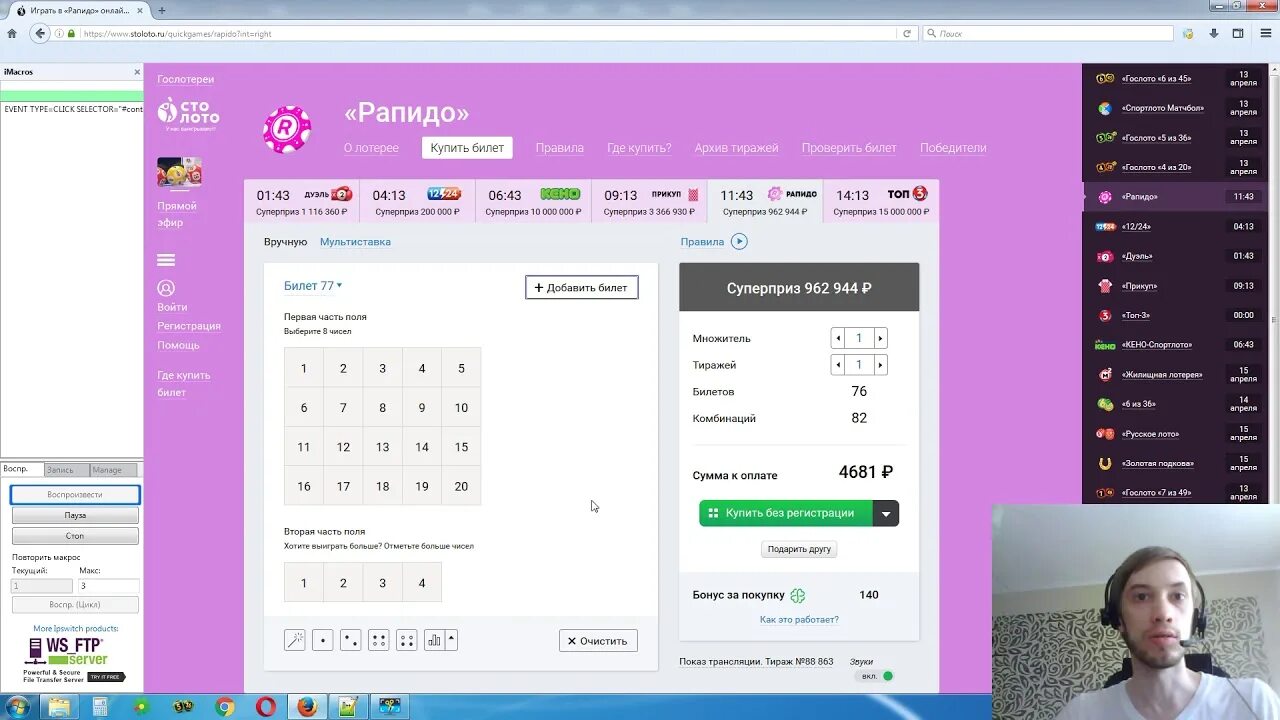The width and height of the screenshot is (1280, 720).
Task: Click the user profile icon above Войти
Action: click(166, 288)
